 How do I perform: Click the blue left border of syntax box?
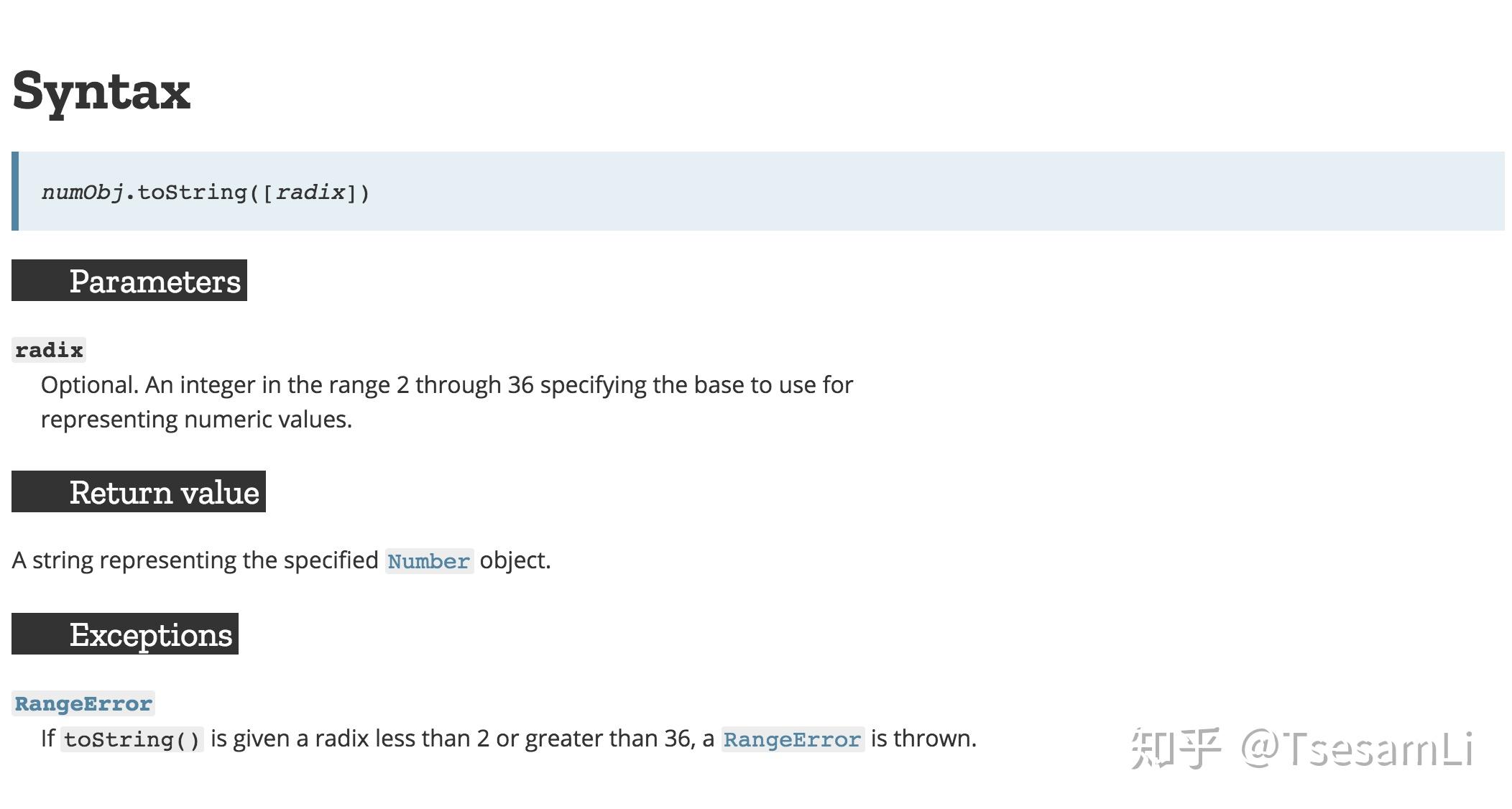click(x=15, y=191)
